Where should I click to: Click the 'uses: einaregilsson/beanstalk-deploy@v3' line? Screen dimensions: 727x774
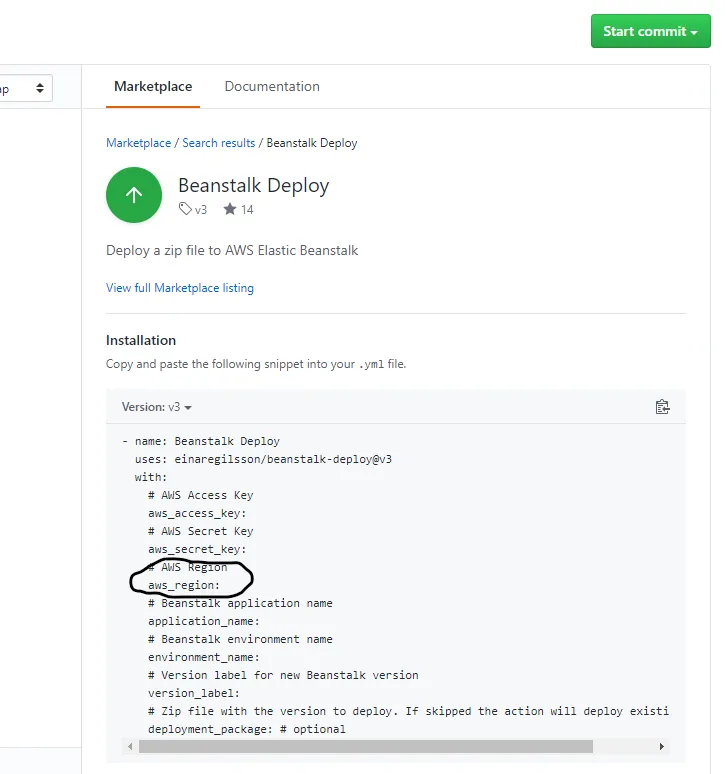[263, 459]
